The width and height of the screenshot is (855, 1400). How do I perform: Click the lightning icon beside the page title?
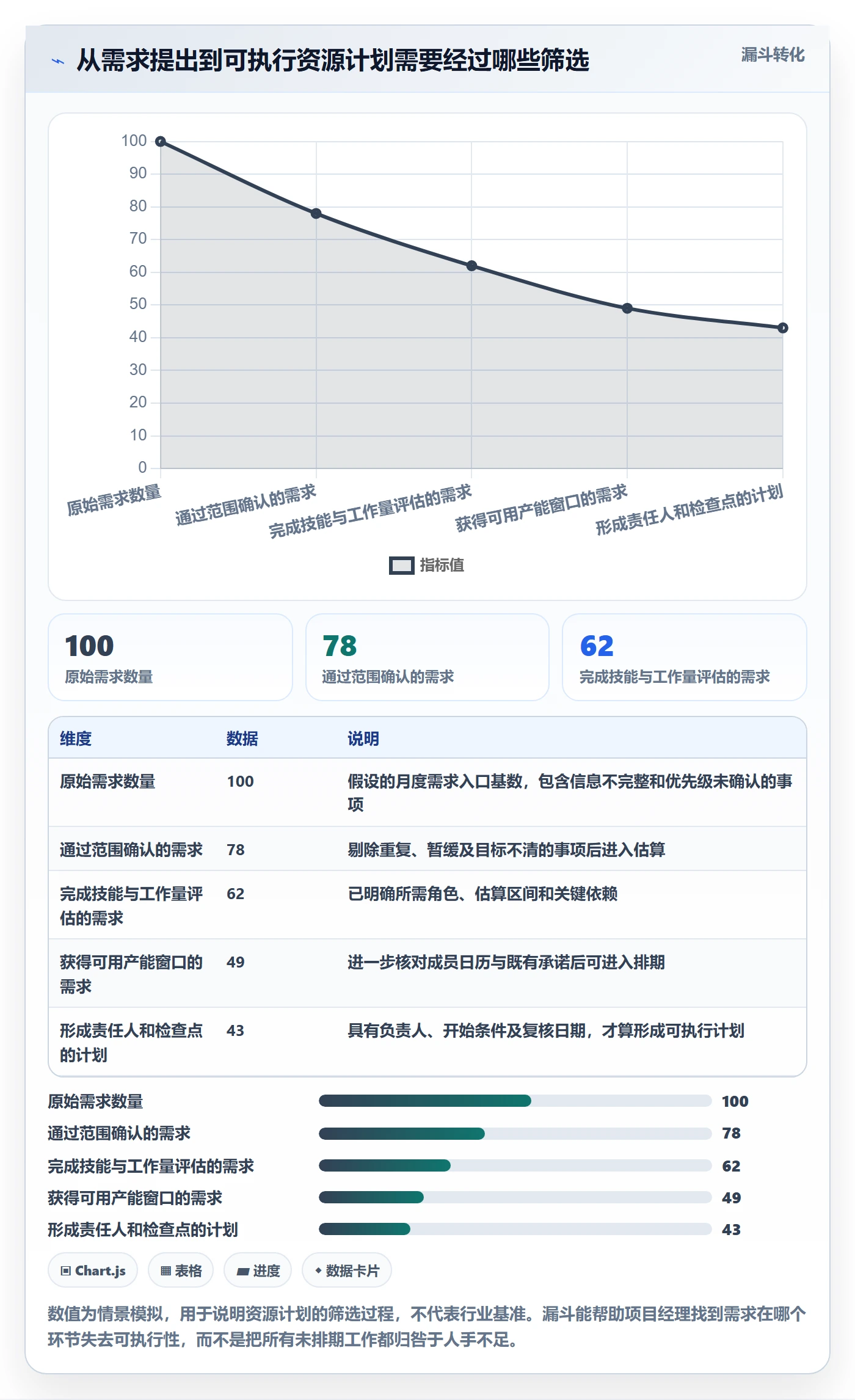(x=58, y=61)
